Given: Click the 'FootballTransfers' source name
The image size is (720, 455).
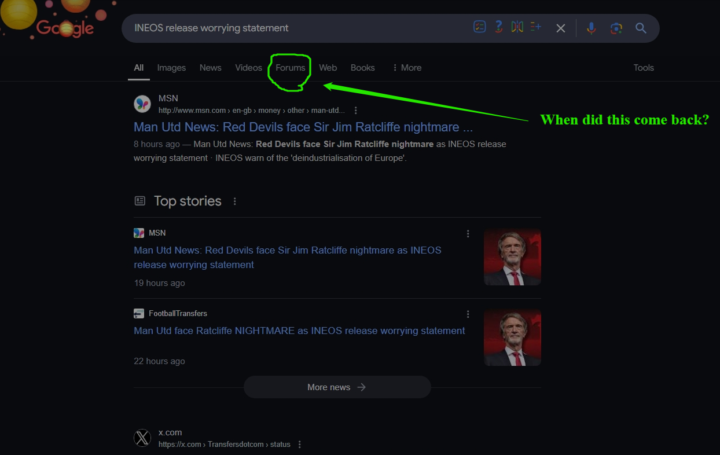Looking at the screenshot, I should click(x=178, y=313).
